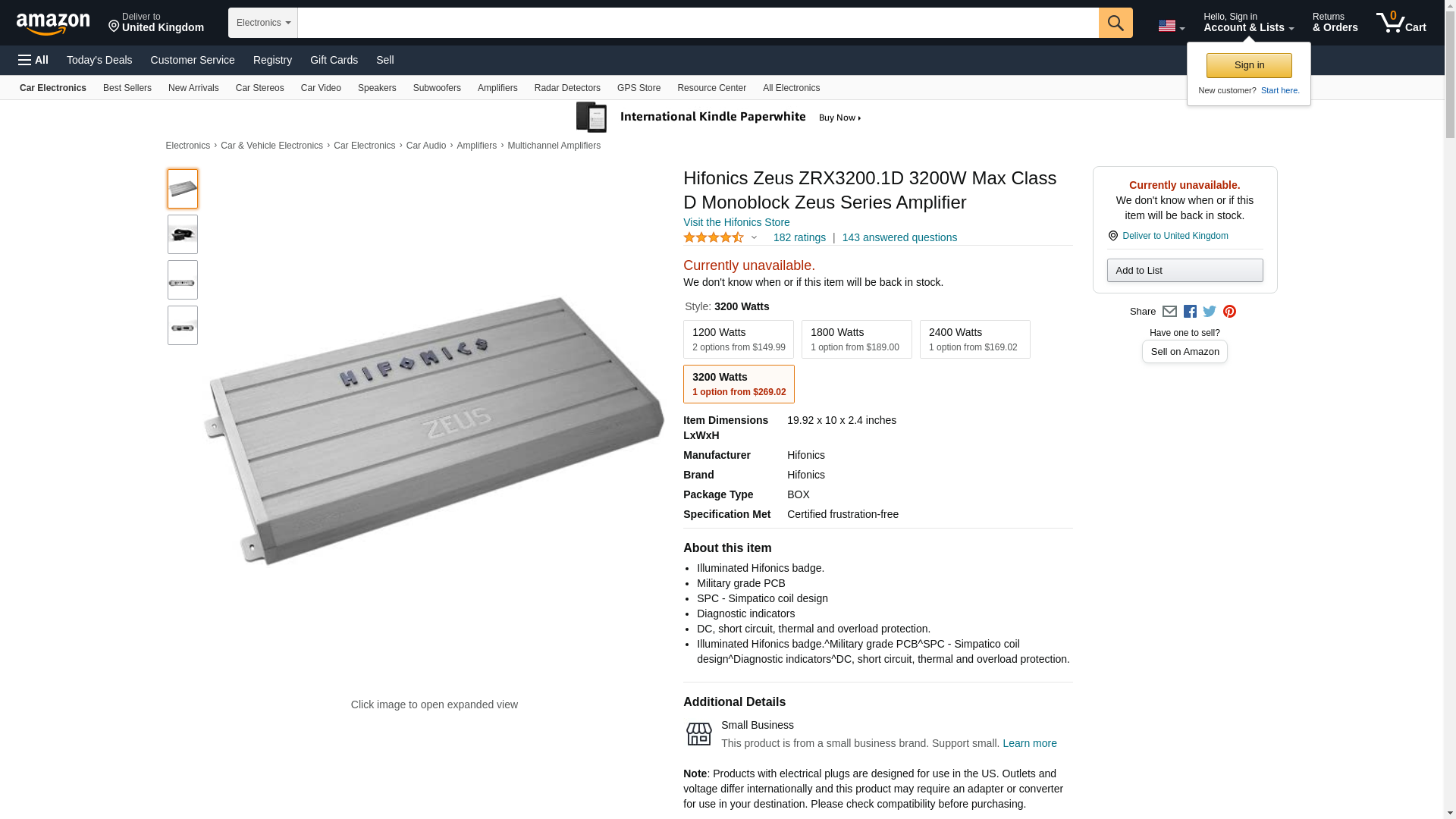Select the second product thumbnail image

coord(183,234)
